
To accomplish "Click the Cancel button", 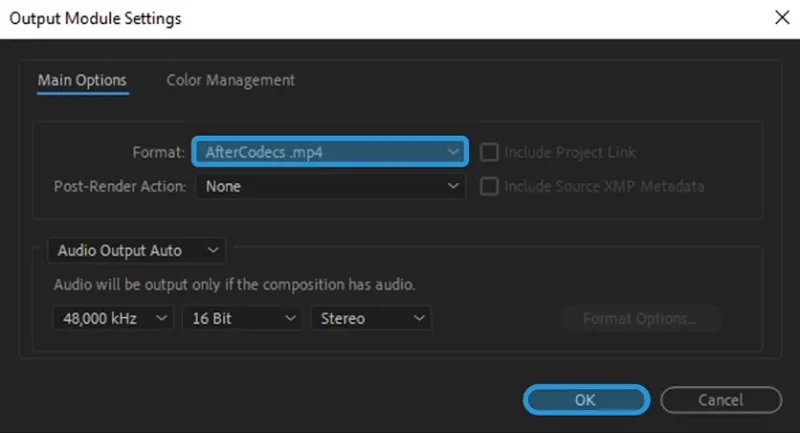I will pos(721,400).
